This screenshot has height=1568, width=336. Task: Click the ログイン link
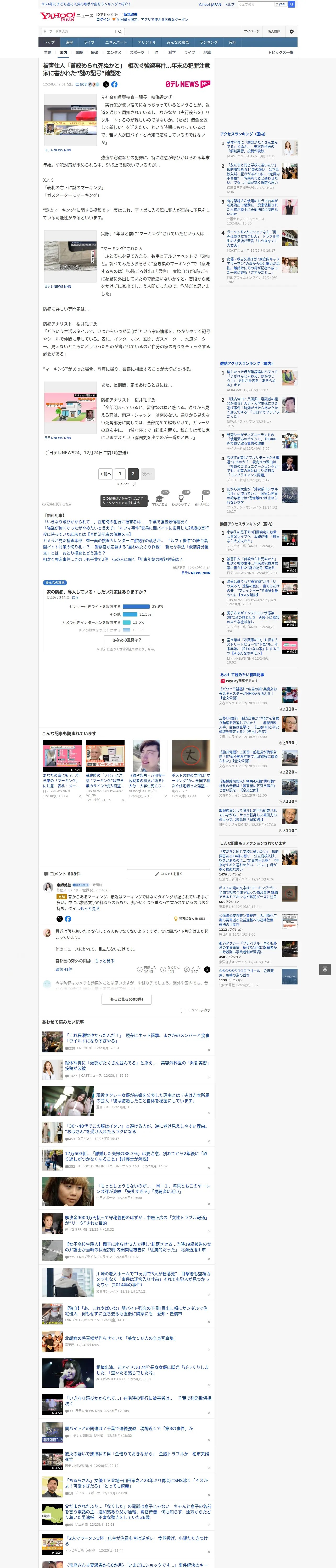point(103,20)
